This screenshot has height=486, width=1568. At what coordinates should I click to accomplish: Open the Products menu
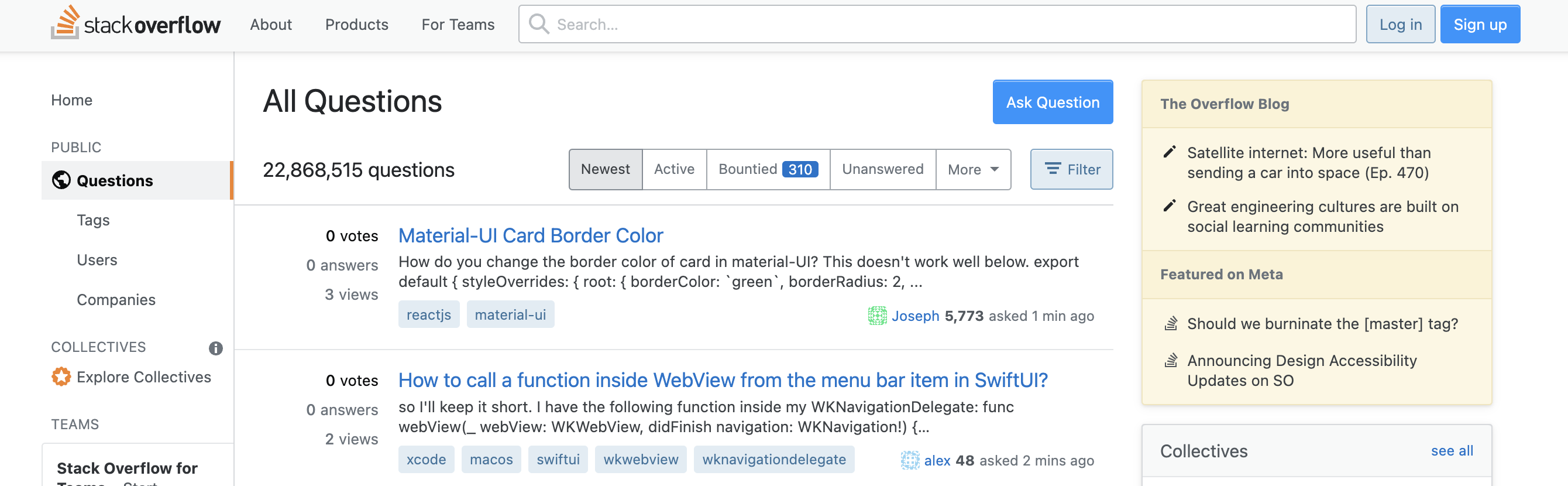point(357,25)
